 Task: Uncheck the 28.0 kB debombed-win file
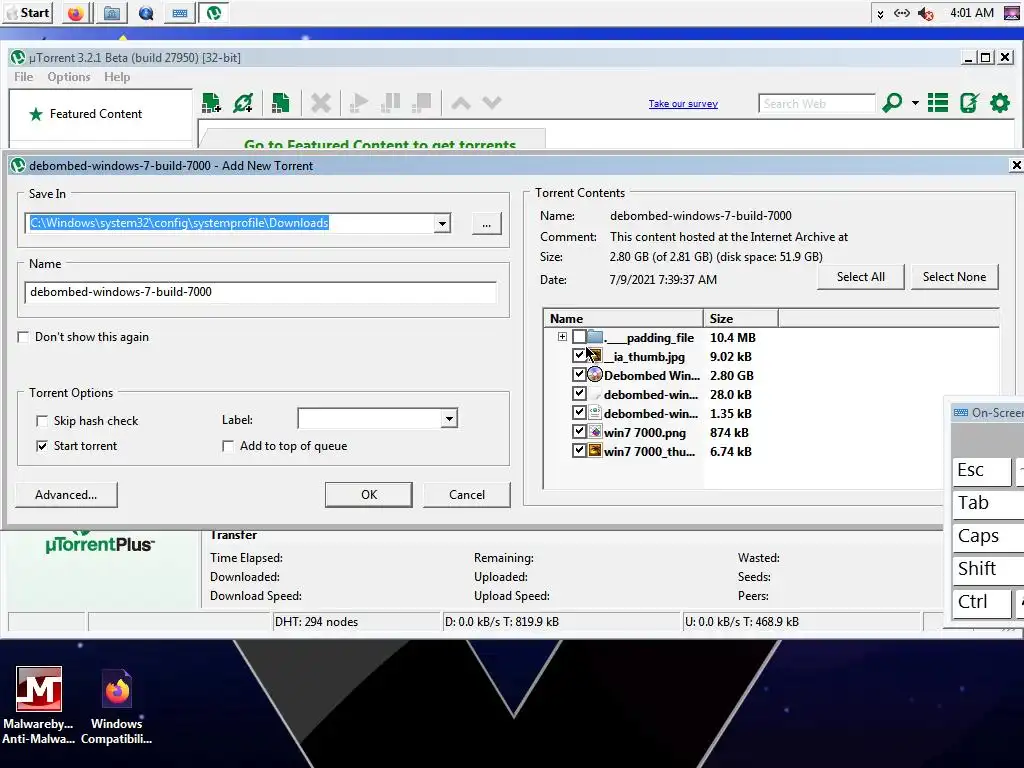pyautogui.click(x=579, y=394)
